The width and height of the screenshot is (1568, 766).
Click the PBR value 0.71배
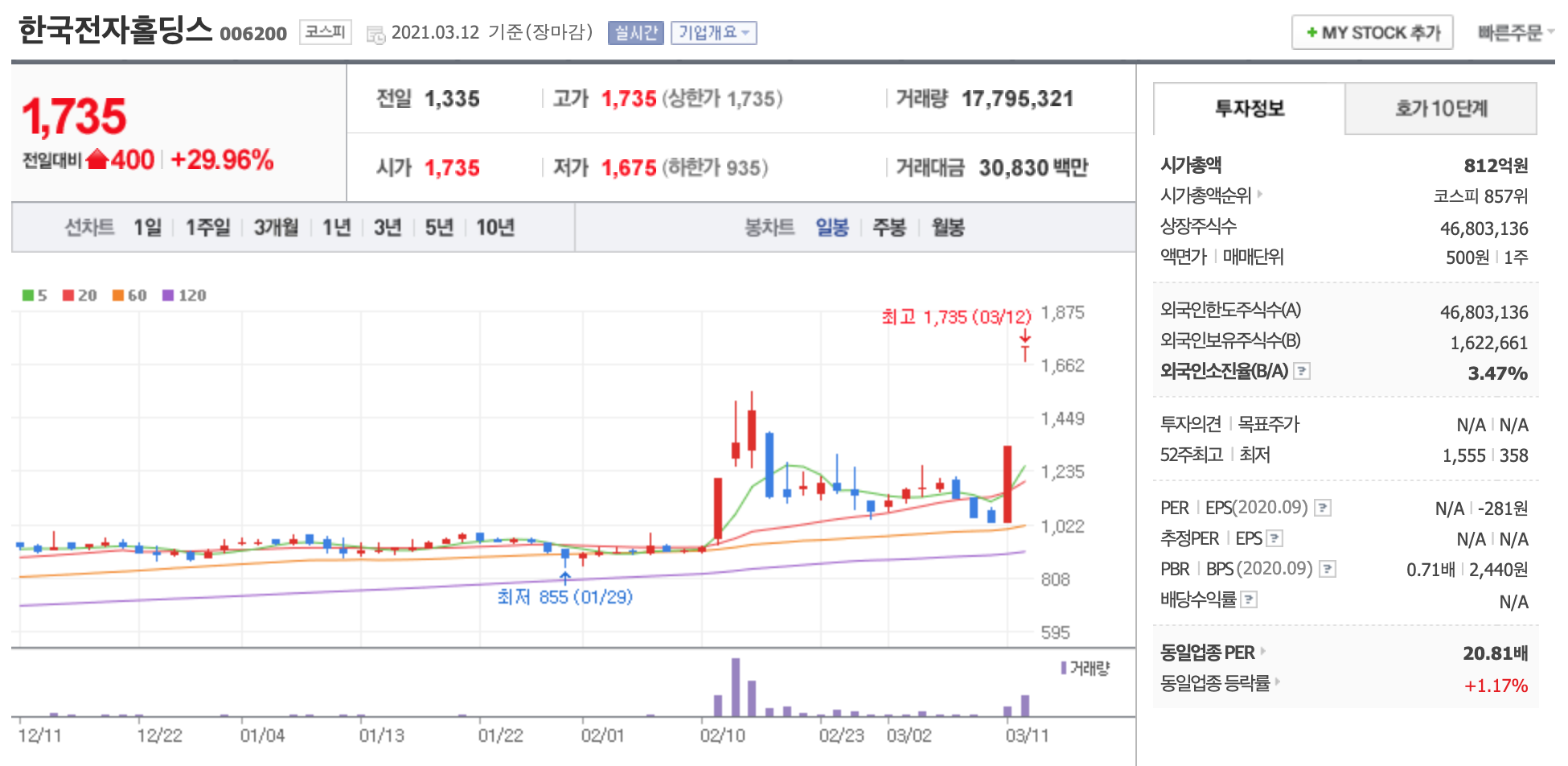[1430, 570]
